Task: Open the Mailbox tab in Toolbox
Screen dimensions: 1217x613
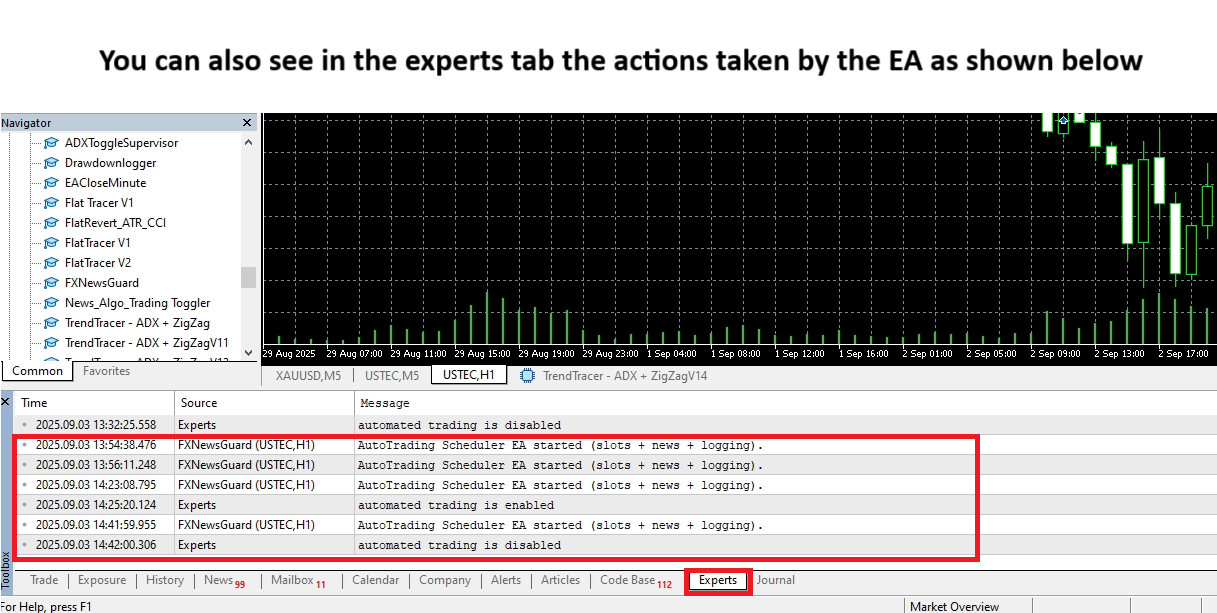Action: coord(292,580)
